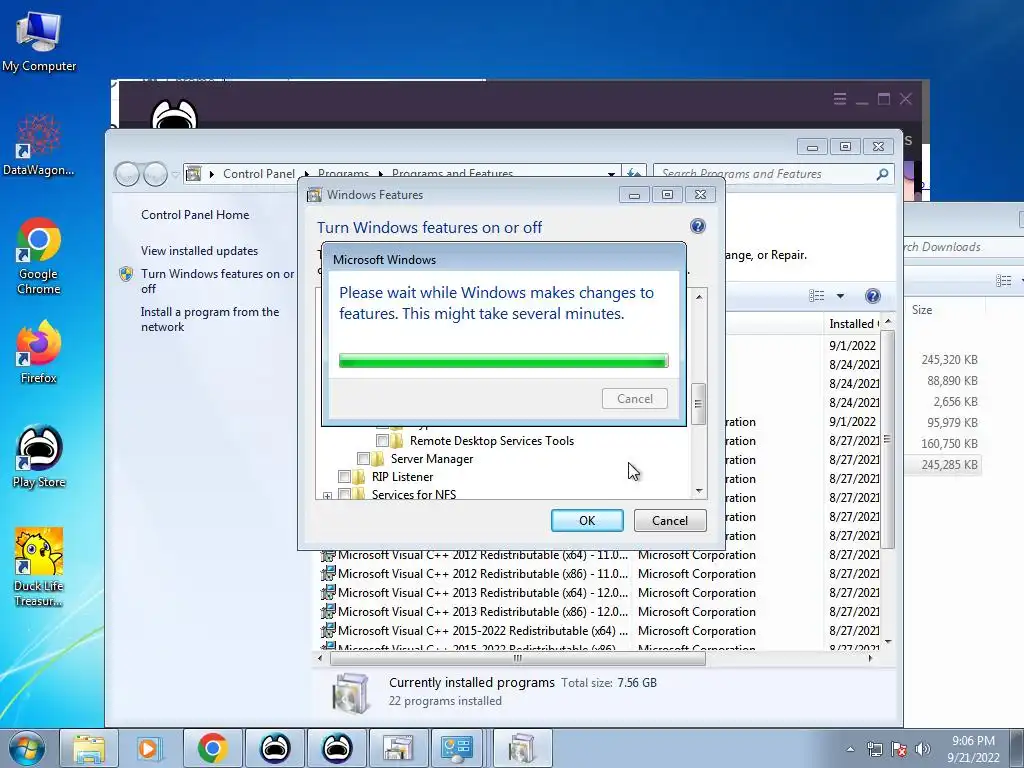1024x768 pixels.
Task: Toggle the Server Manager checkbox
Action: [x=364, y=458]
